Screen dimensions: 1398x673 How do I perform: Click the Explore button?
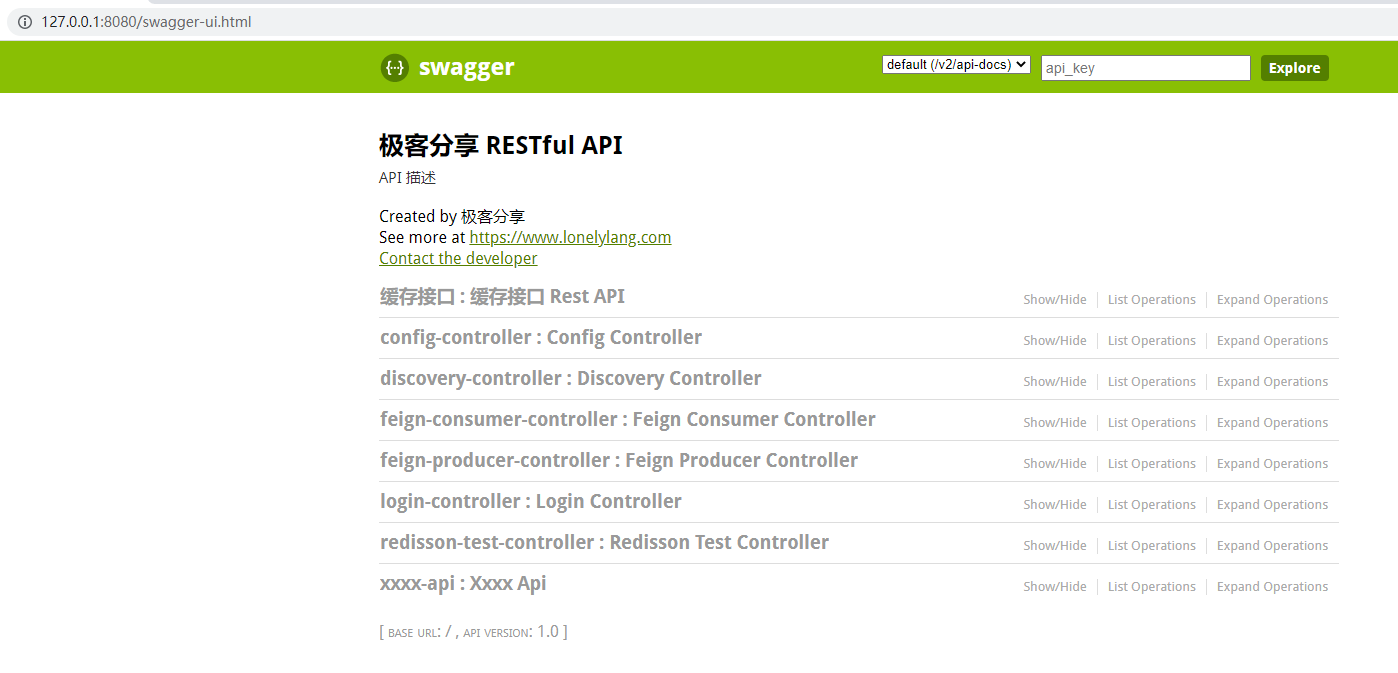pos(1295,68)
